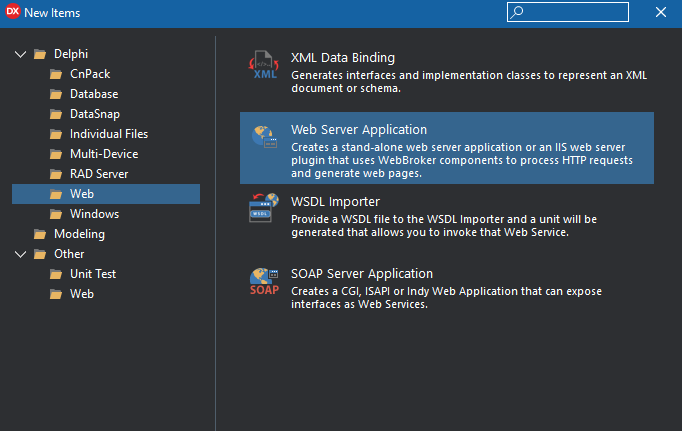
Task: Select the SOAP Server Application title
Action: click(x=362, y=274)
